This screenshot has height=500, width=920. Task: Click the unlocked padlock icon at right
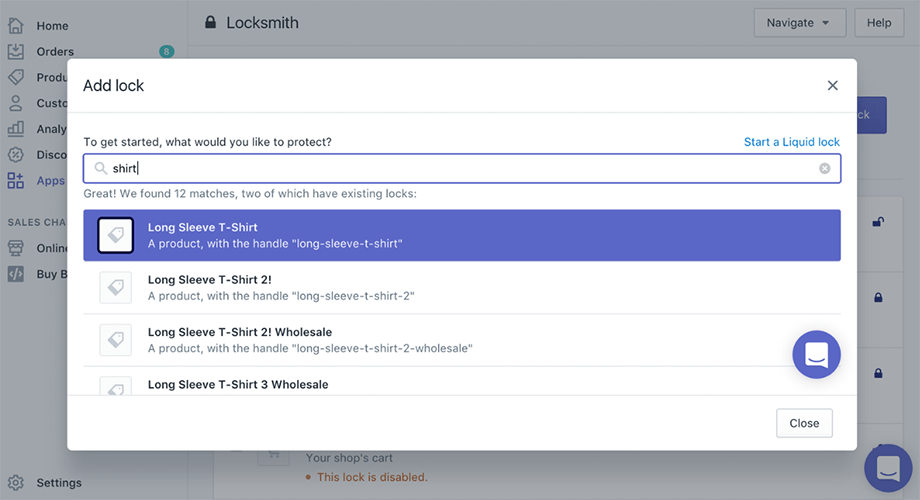tap(878, 222)
